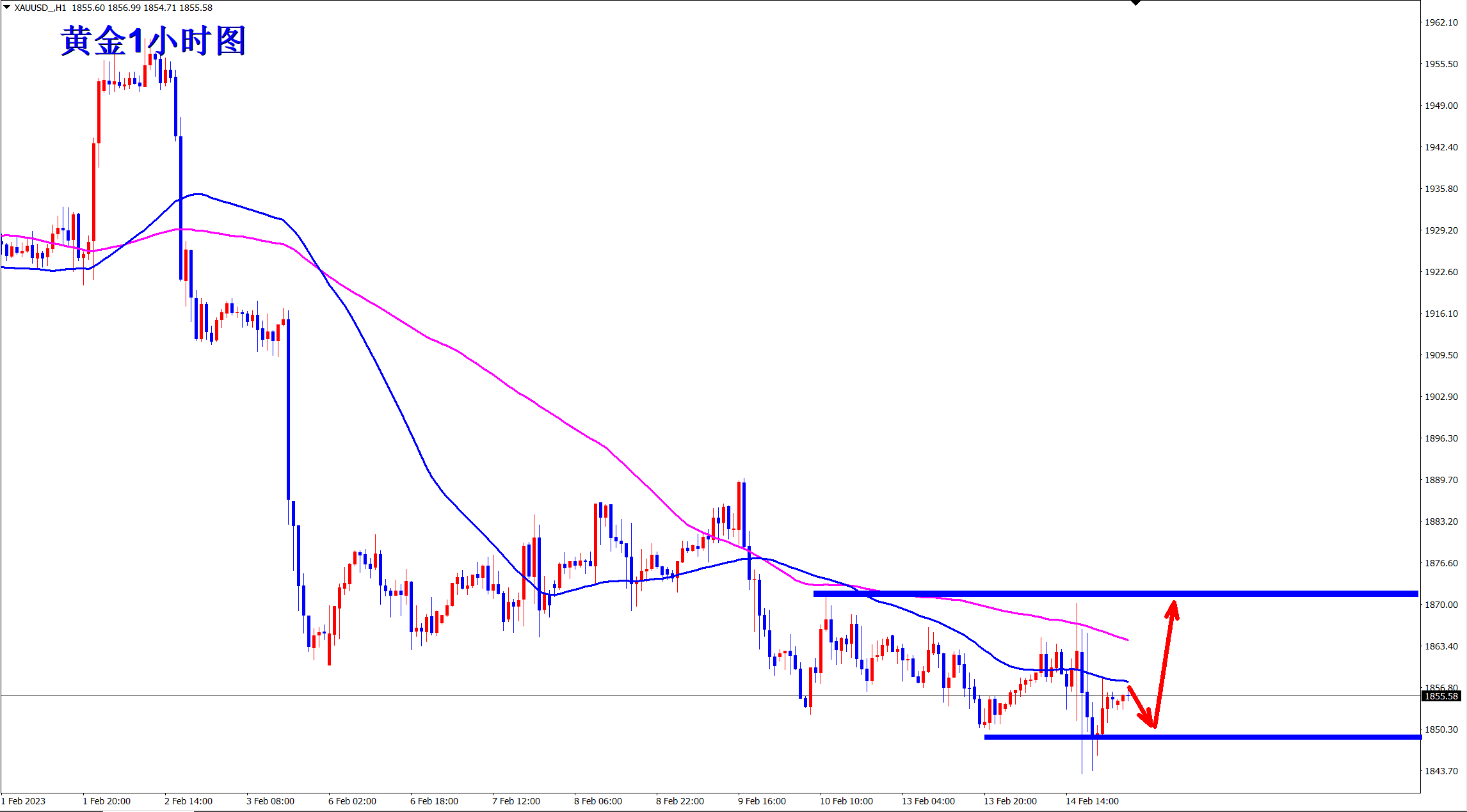Click the 1 Feb 2023 date label
This screenshot has width=1467, height=812.
click(23, 801)
